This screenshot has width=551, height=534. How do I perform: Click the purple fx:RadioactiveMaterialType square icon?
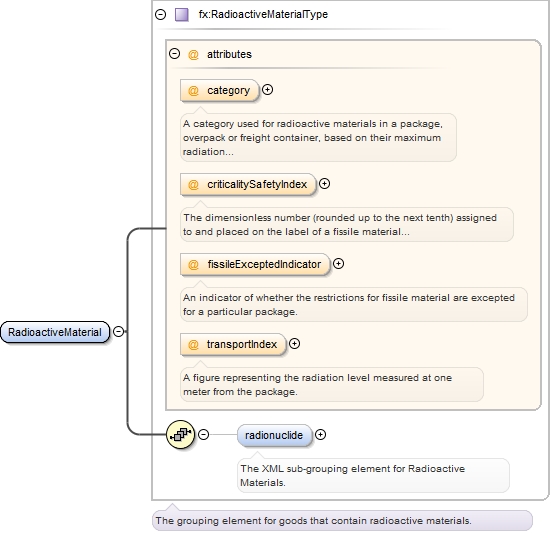[x=182, y=15]
